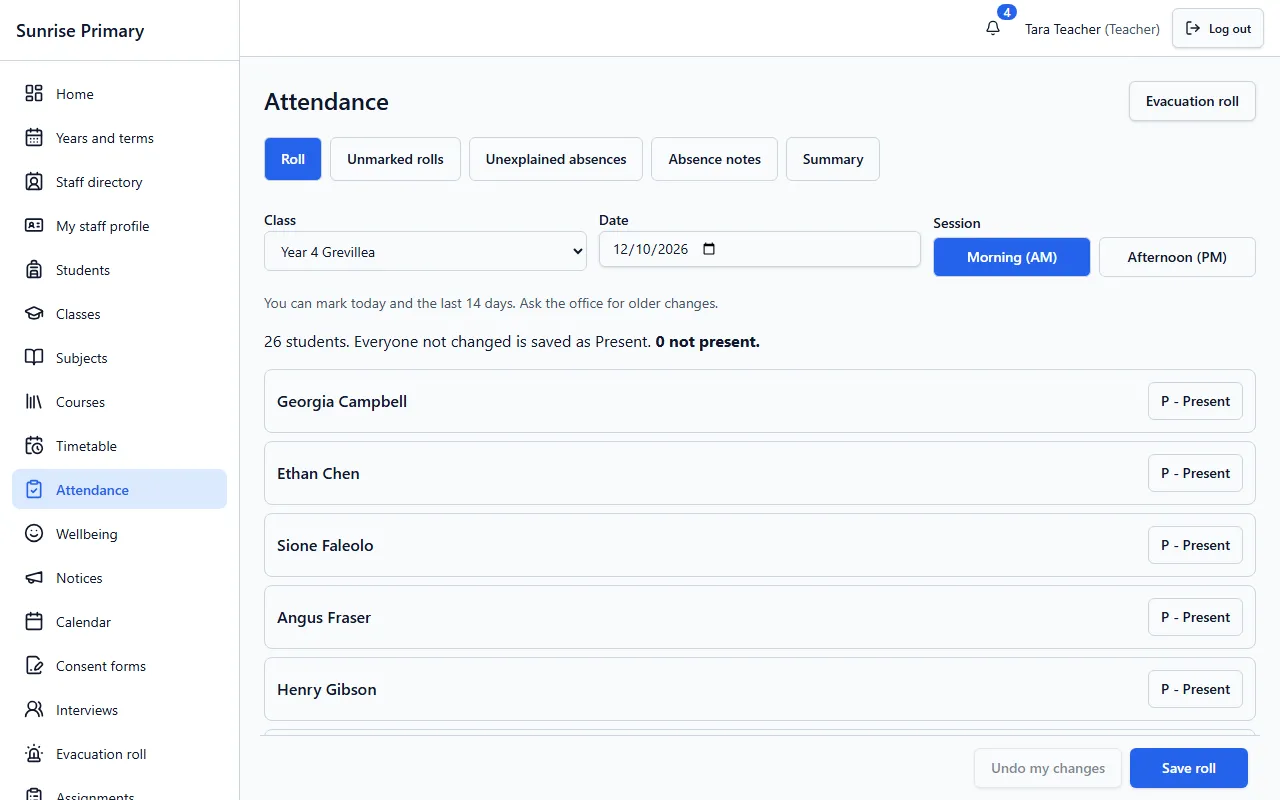Image resolution: width=1280 pixels, height=800 pixels.
Task: Click the Wellbeing smiley icon
Action: [x=34, y=534]
